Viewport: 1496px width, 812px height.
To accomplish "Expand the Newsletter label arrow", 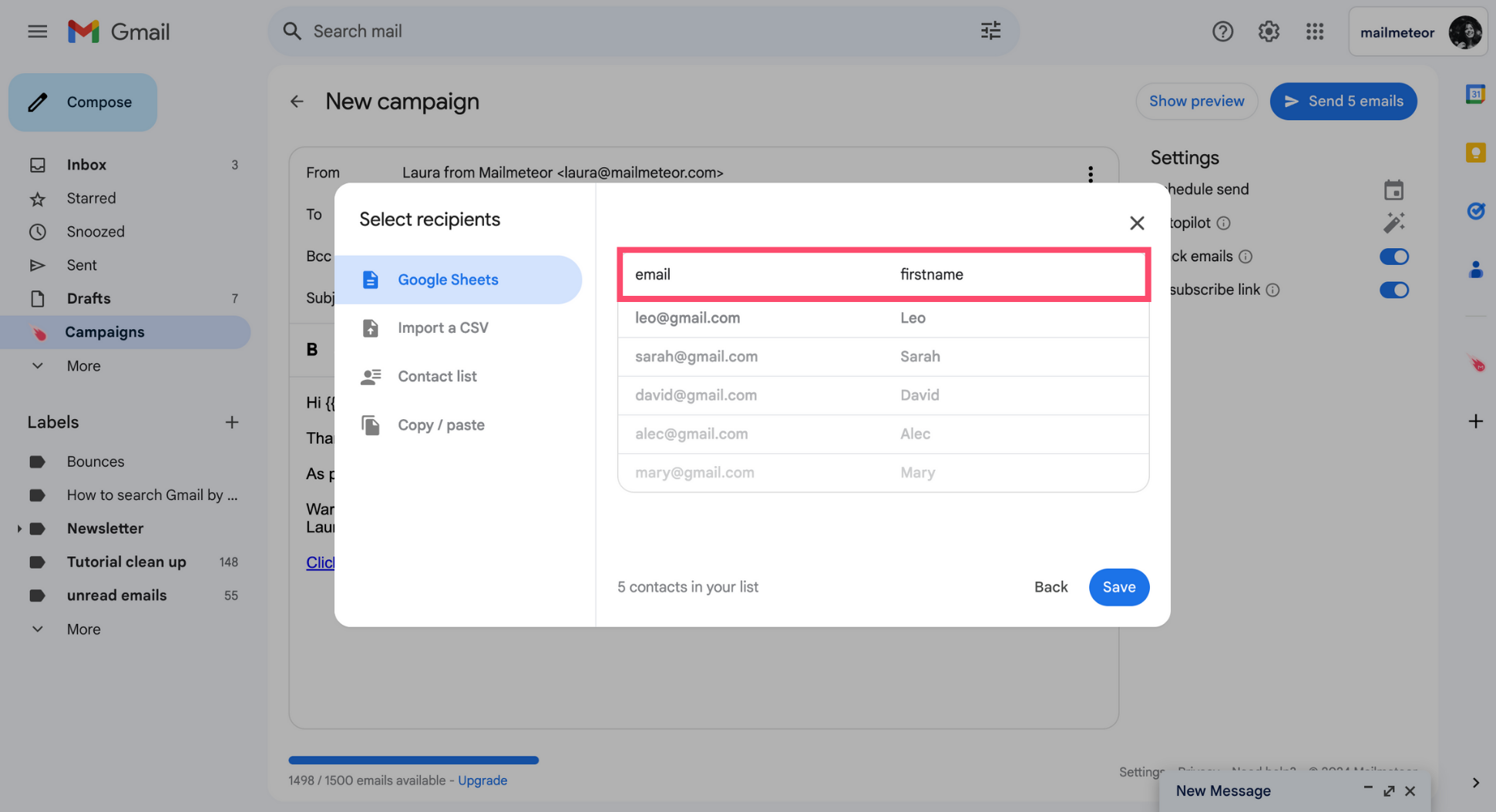I will point(19,528).
